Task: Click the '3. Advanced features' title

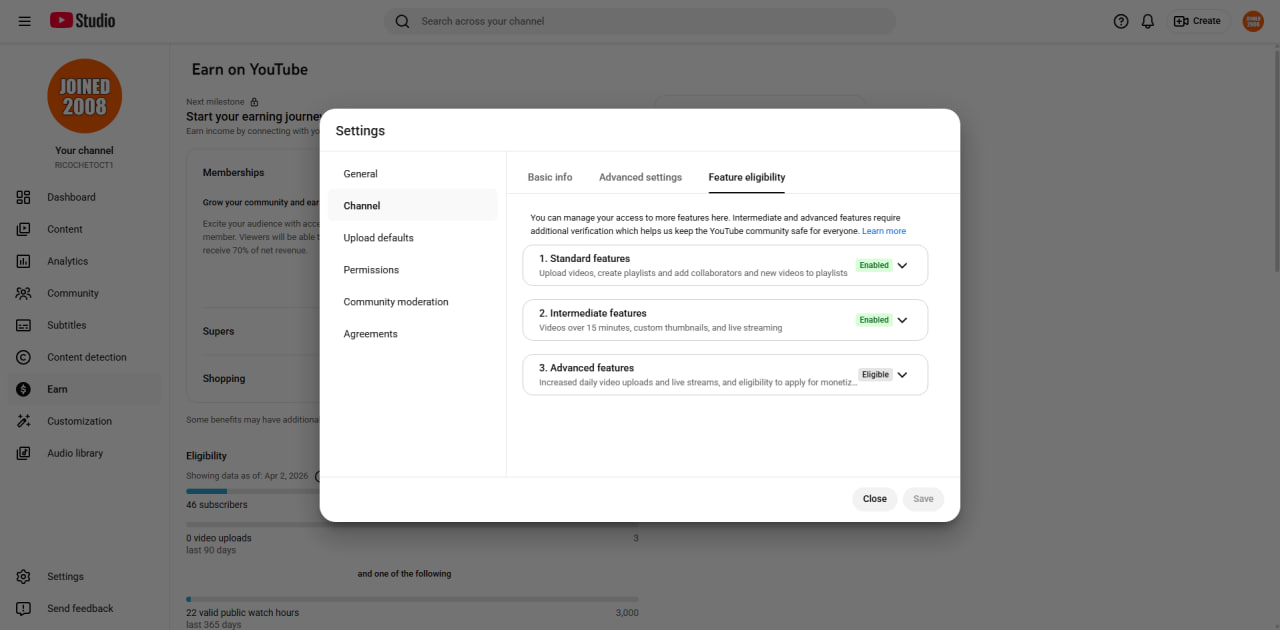Action: point(586,368)
